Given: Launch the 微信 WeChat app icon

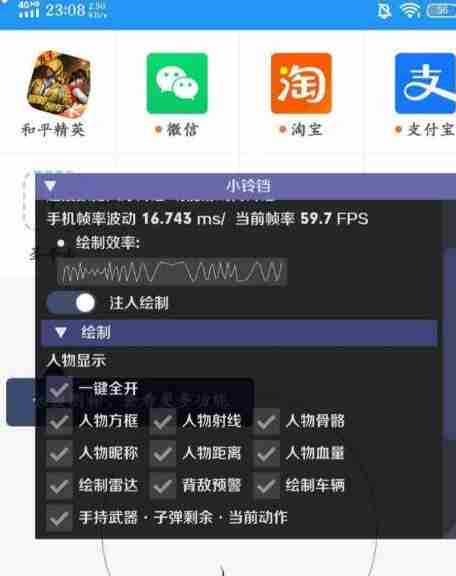Looking at the screenshot, I should click(177, 83).
